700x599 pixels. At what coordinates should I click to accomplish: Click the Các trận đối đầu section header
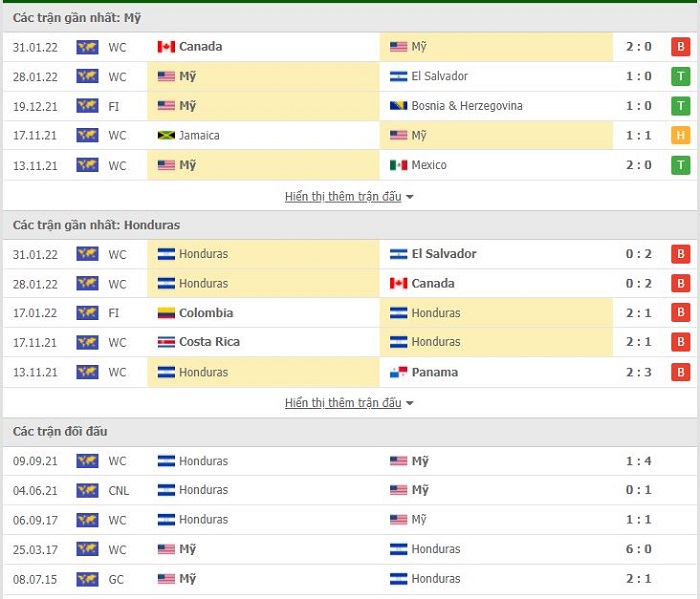click(60, 432)
